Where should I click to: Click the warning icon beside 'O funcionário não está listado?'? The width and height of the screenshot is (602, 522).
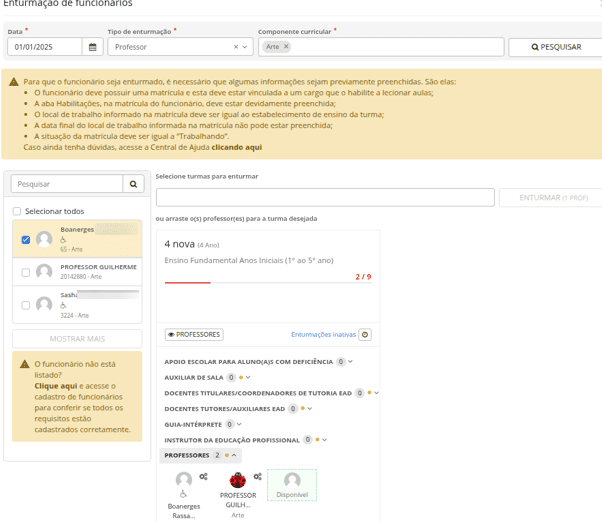click(25, 364)
